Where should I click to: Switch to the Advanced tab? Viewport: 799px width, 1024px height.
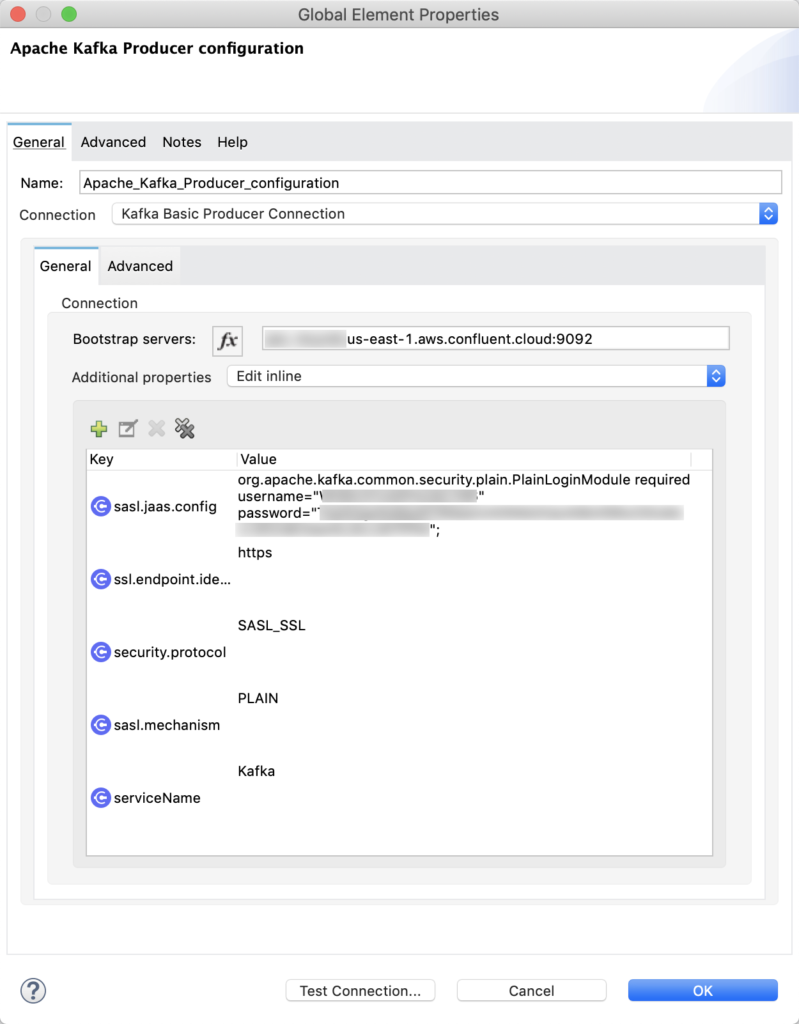pyautogui.click(x=113, y=142)
